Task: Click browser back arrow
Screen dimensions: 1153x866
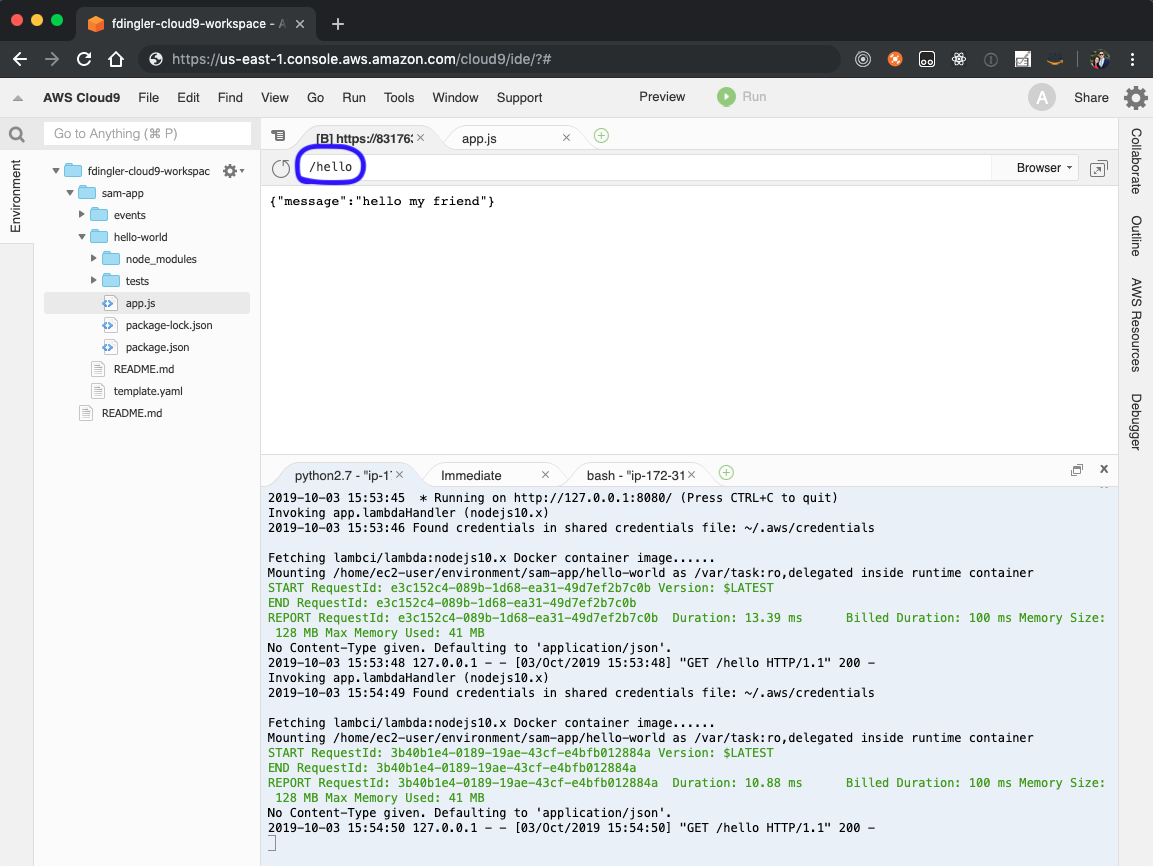Action: pyautogui.click(x=20, y=59)
